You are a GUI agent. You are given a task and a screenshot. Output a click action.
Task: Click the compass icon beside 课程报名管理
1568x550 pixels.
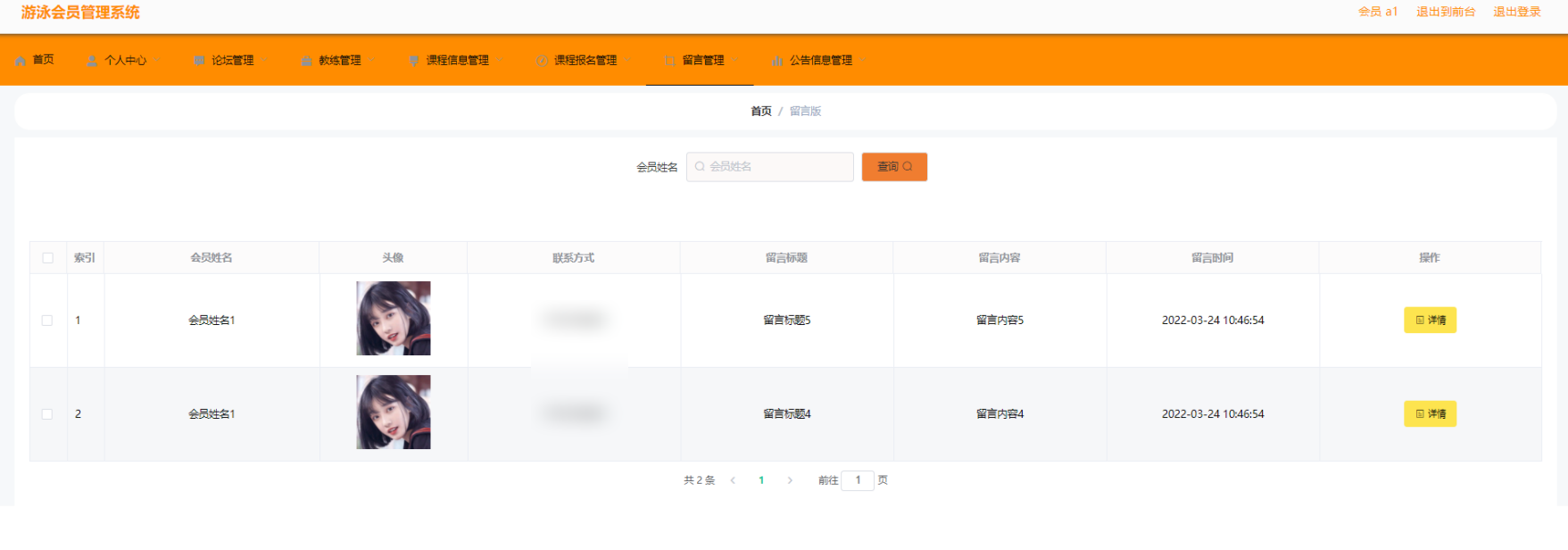[542, 61]
